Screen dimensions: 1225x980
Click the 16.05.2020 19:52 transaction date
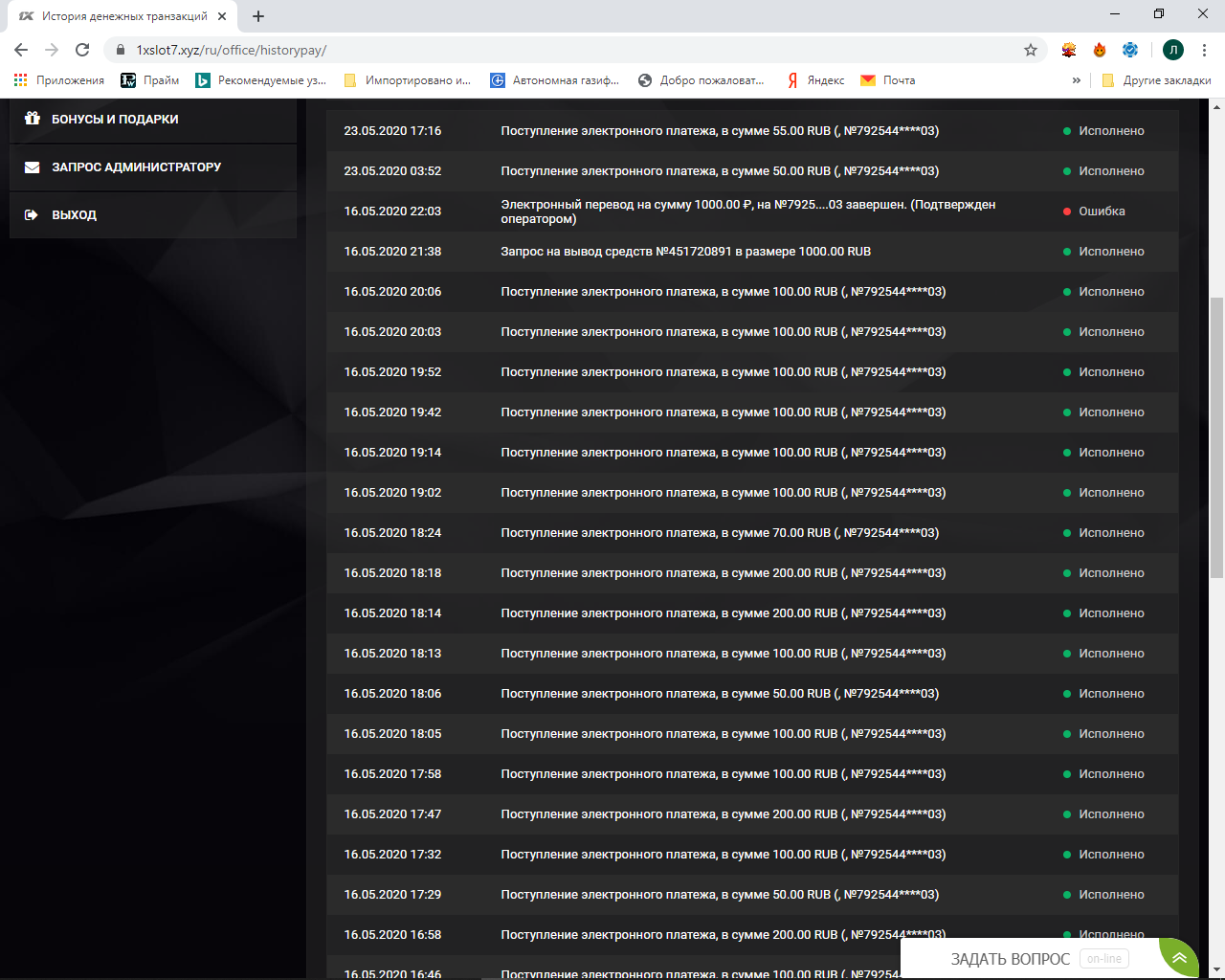pos(392,372)
